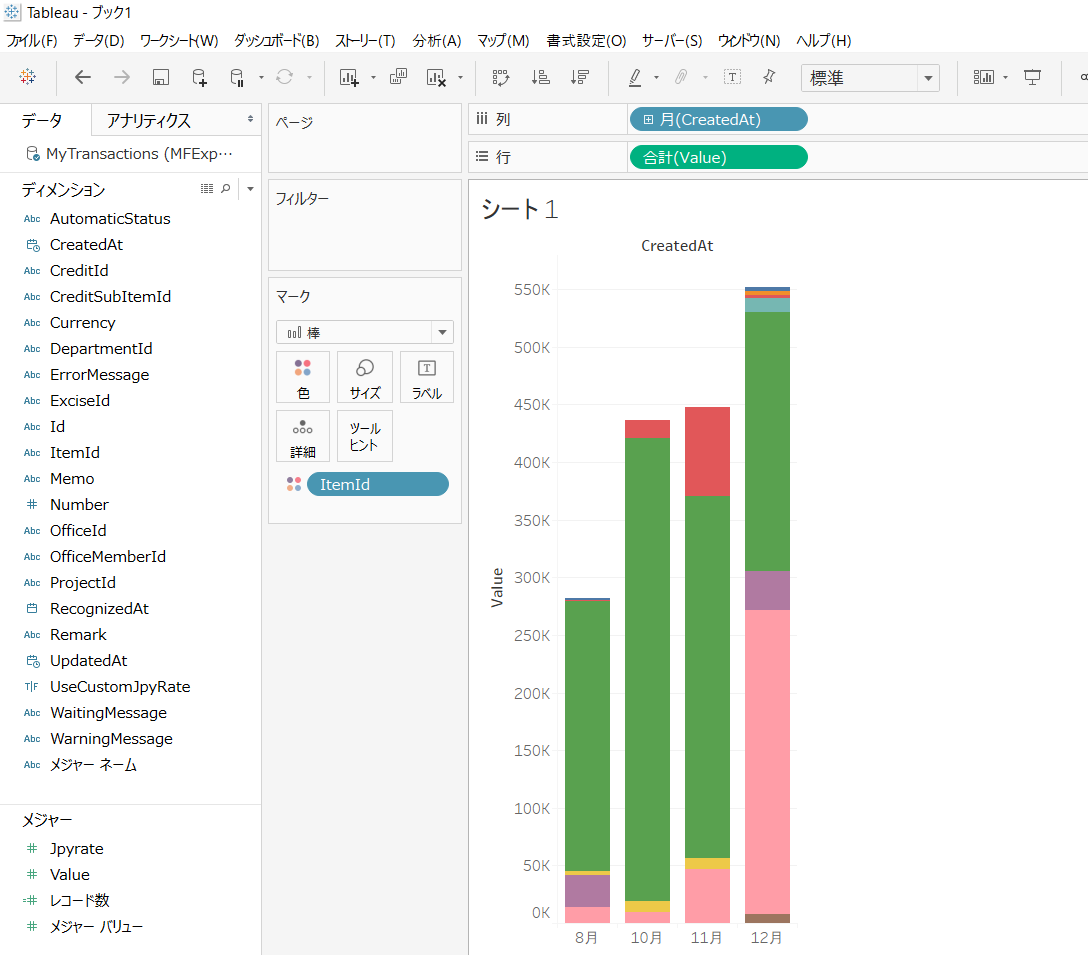Open the ダッシュボード(B) menu
Image resolution: width=1088 pixels, height=955 pixels.
click(x=276, y=41)
